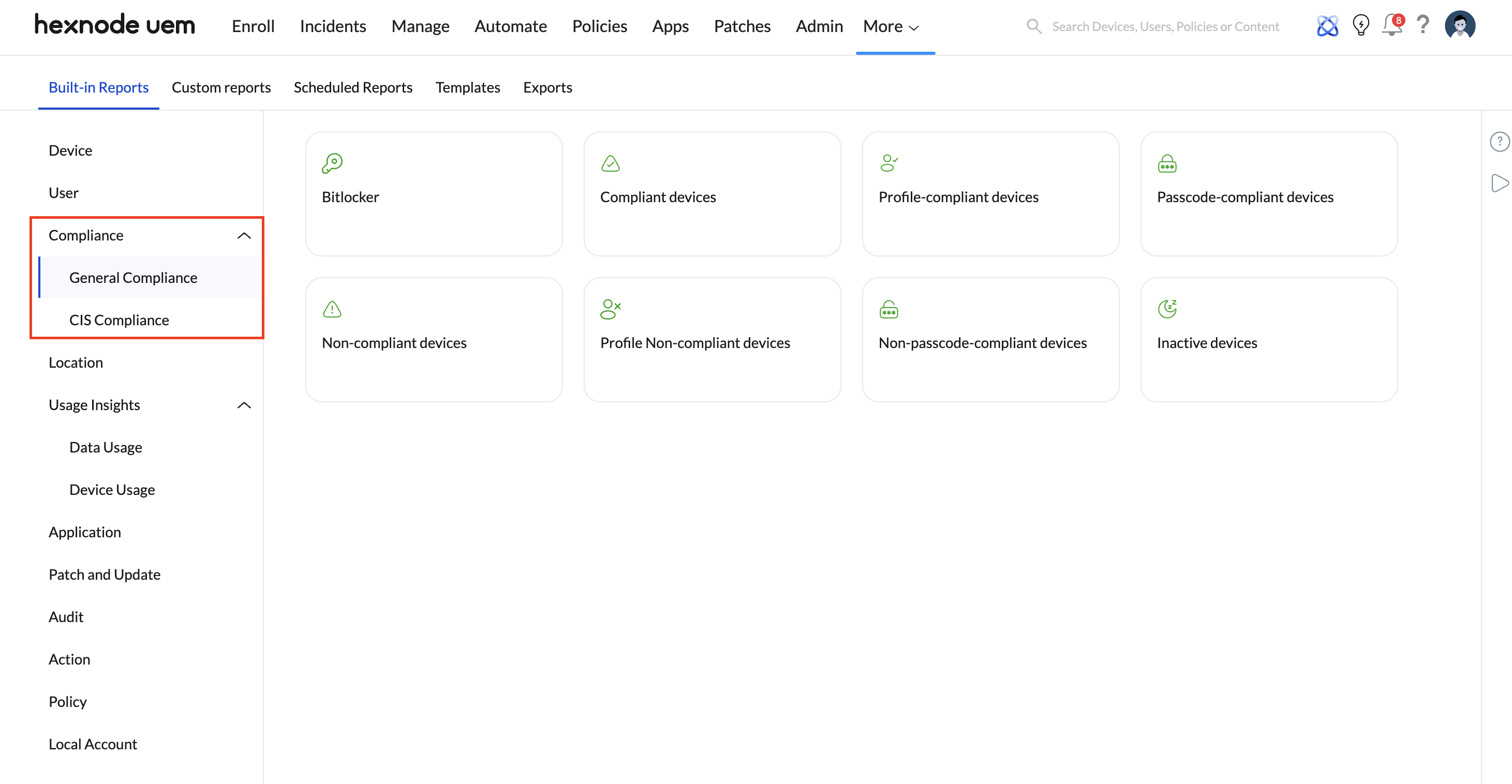
Task: Click the Compliant devices checkmark icon
Action: point(611,163)
